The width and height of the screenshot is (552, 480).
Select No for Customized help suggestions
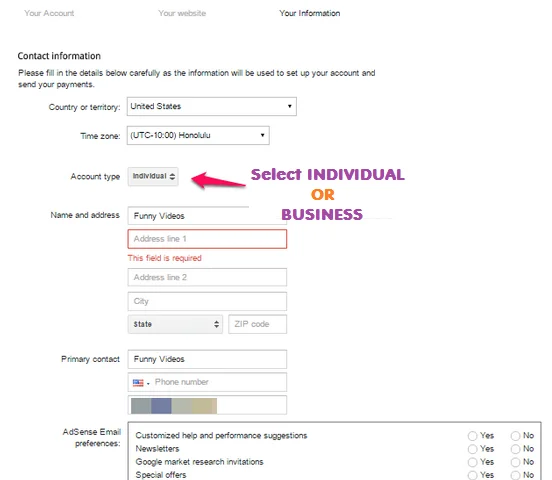click(515, 436)
